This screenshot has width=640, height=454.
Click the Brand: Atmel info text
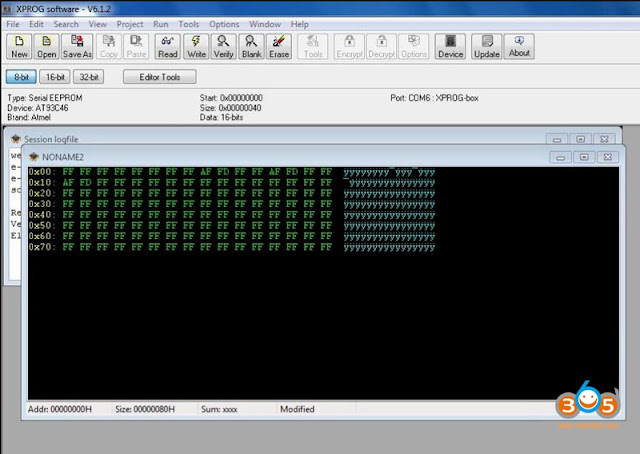pos(29,118)
